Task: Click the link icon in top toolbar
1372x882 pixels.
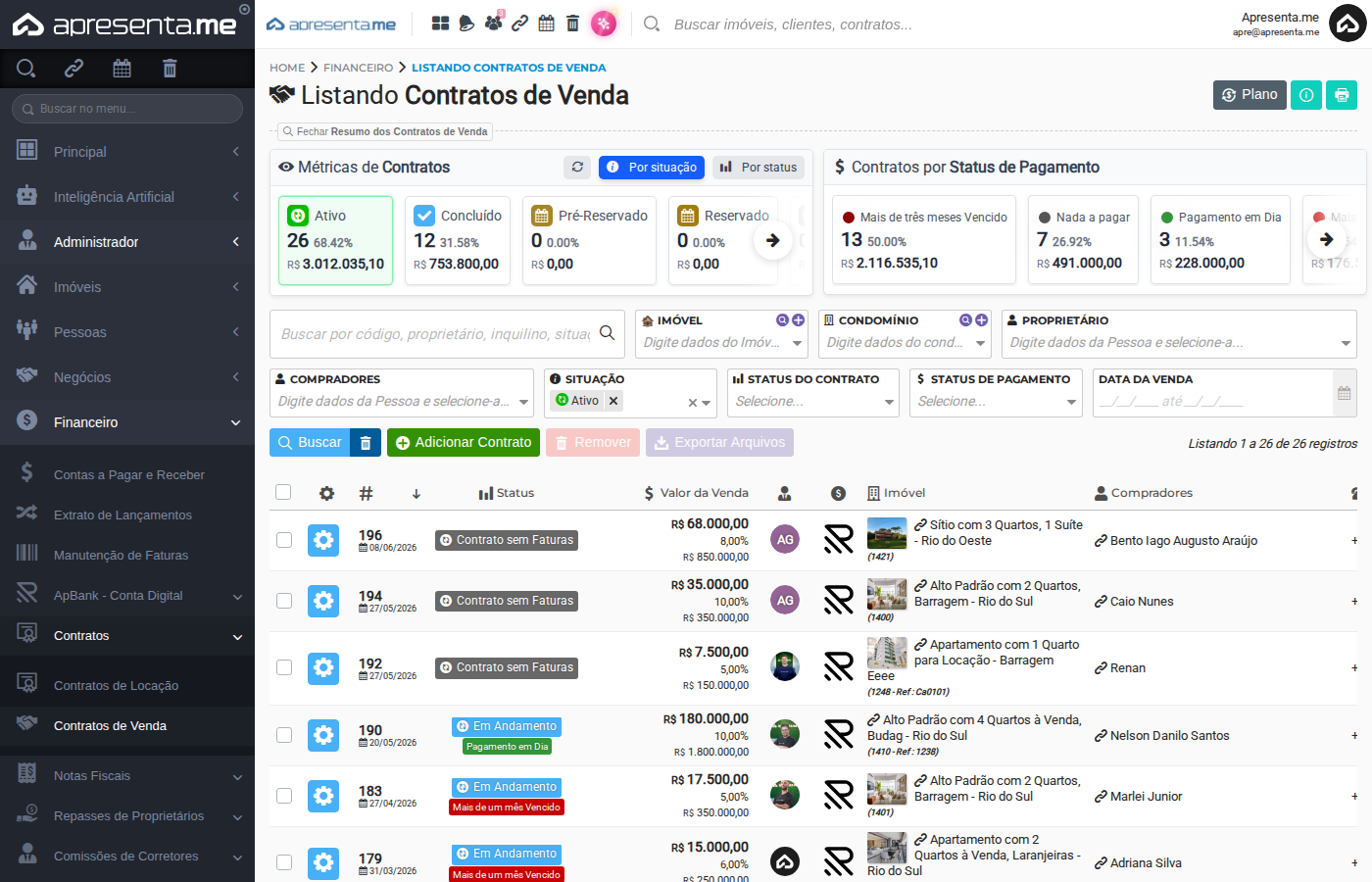Action: (520, 24)
